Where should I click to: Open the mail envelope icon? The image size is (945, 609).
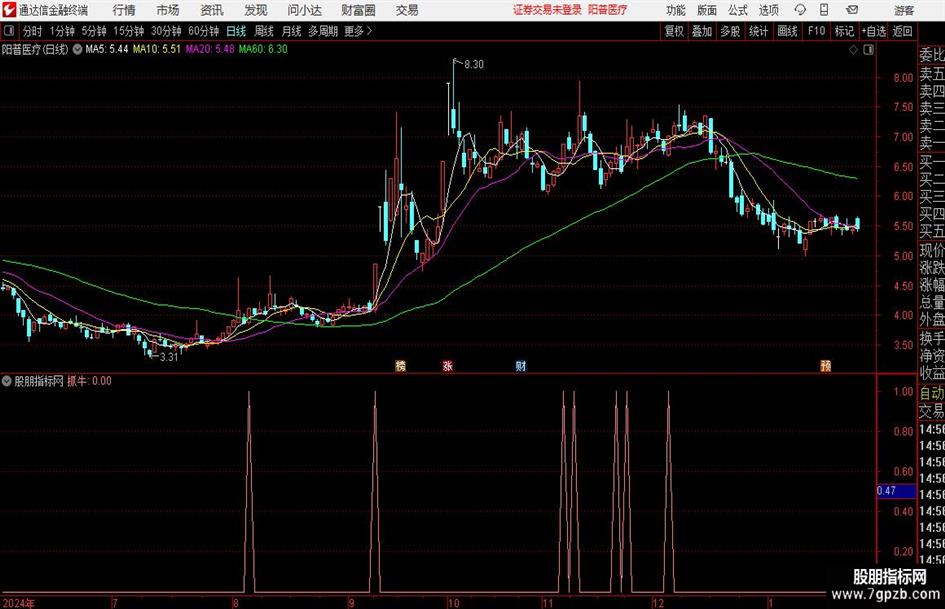coord(852,10)
